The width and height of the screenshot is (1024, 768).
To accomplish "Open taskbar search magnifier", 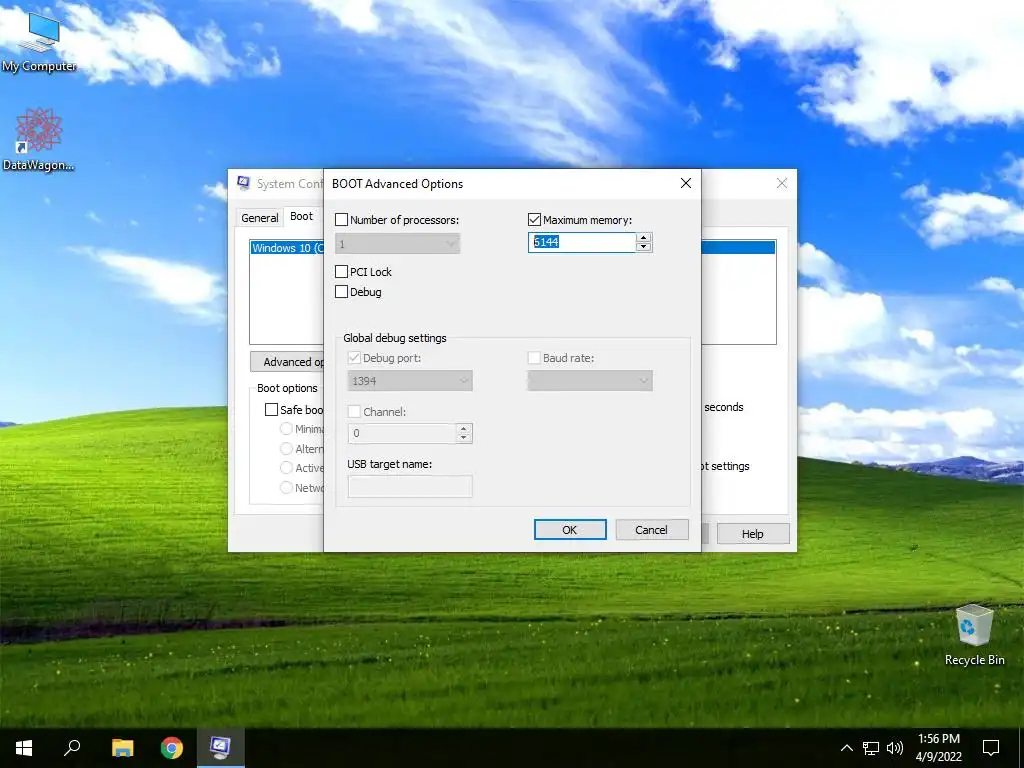I will click(72, 748).
